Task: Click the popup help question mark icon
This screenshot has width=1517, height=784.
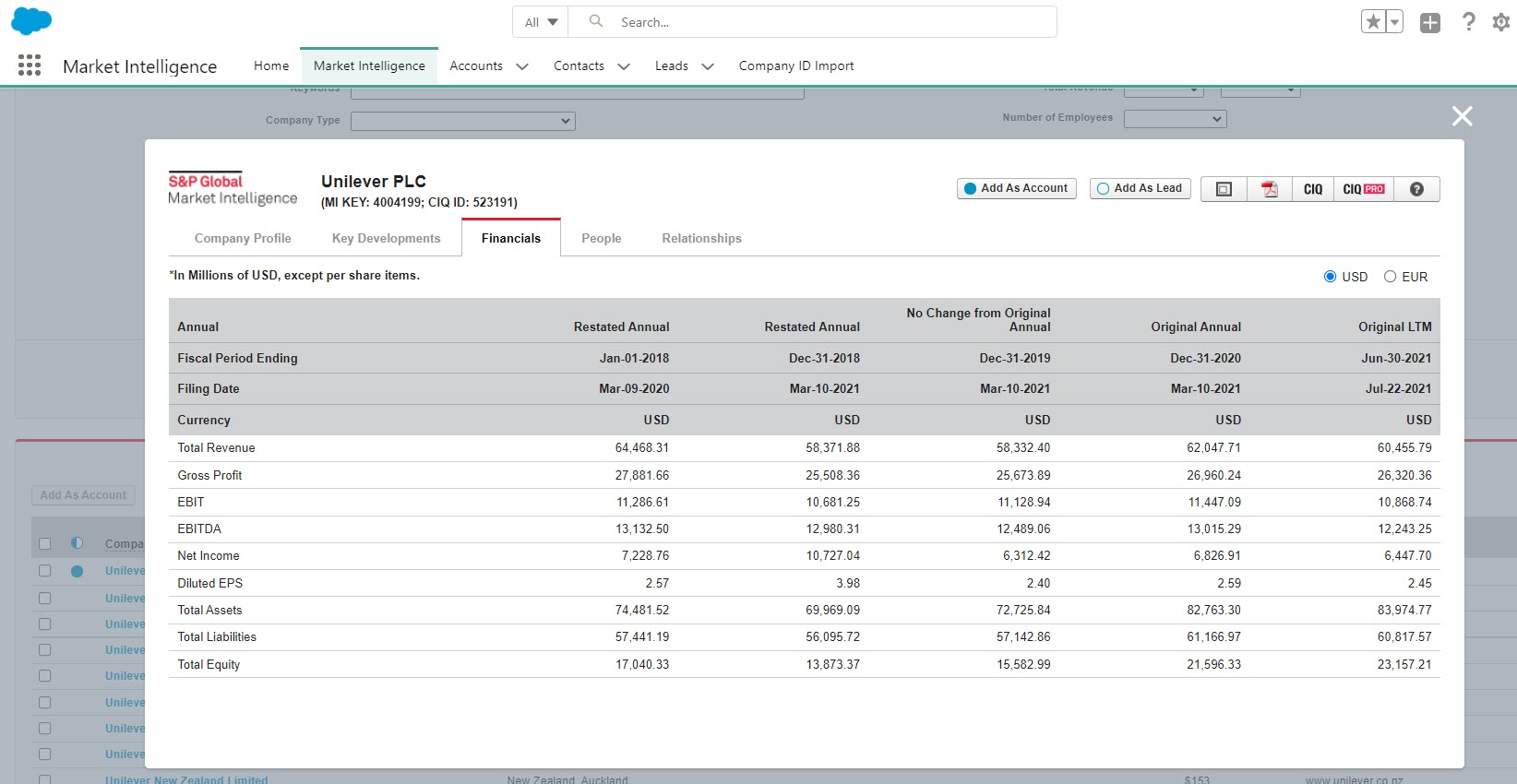Action: pos(1416,189)
